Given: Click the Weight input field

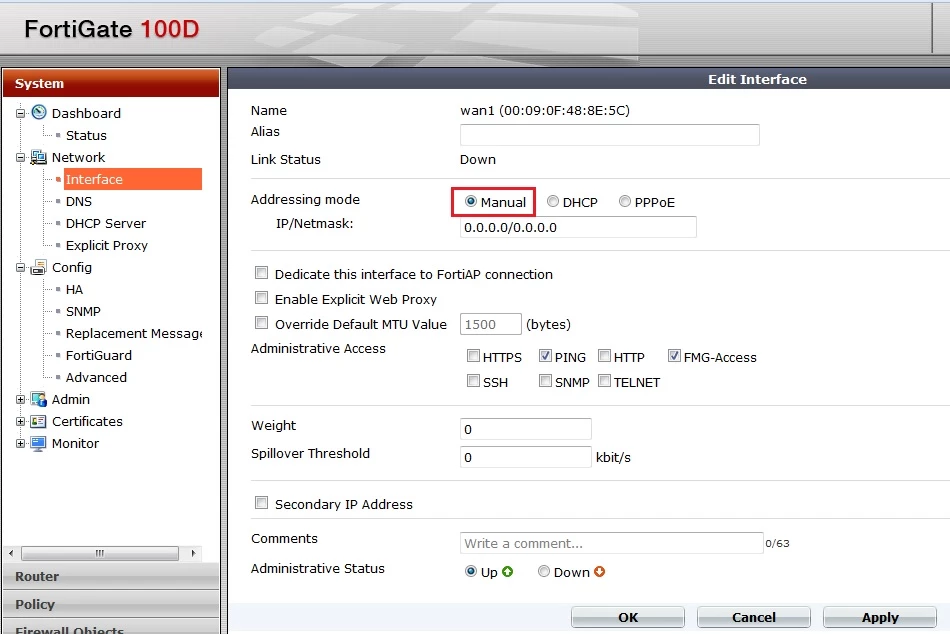Looking at the screenshot, I should [526, 429].
